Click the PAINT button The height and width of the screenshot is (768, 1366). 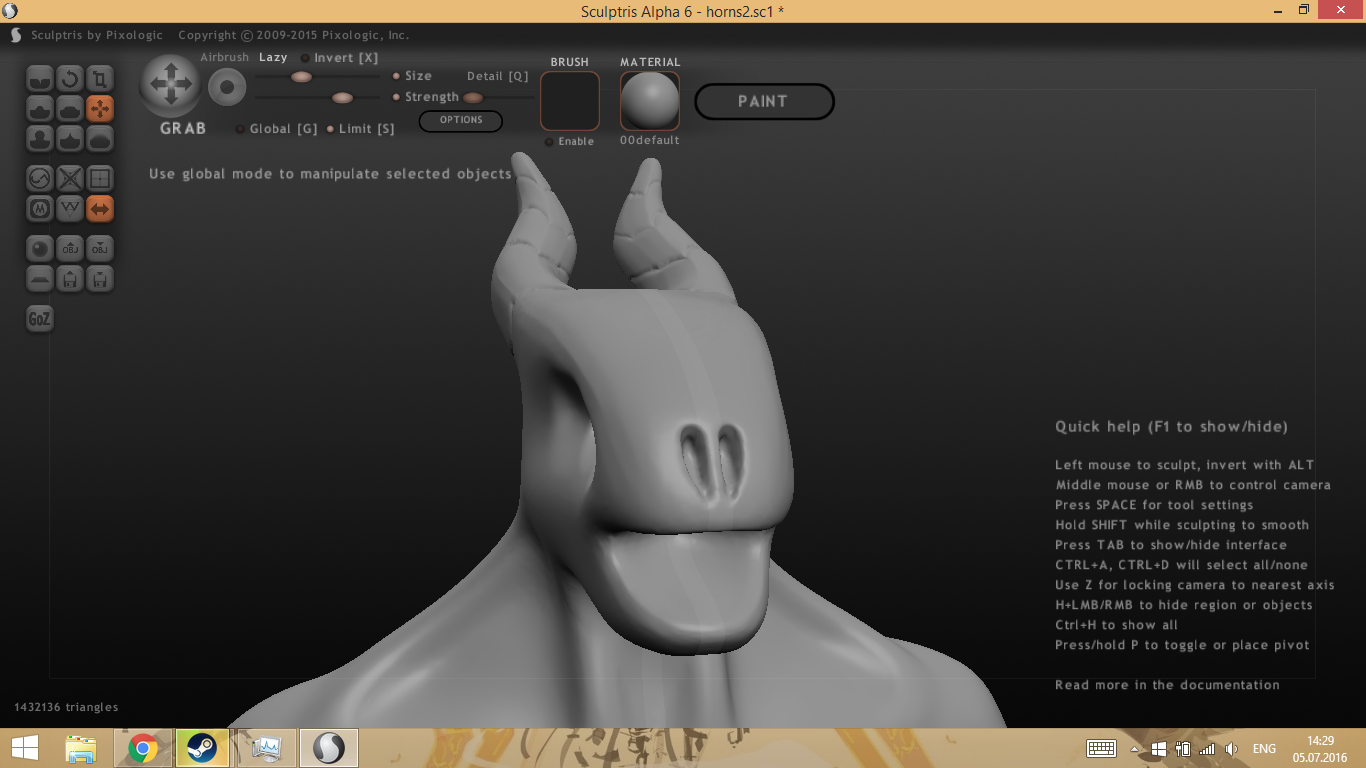pyautogui.click(x=764, y=101)
